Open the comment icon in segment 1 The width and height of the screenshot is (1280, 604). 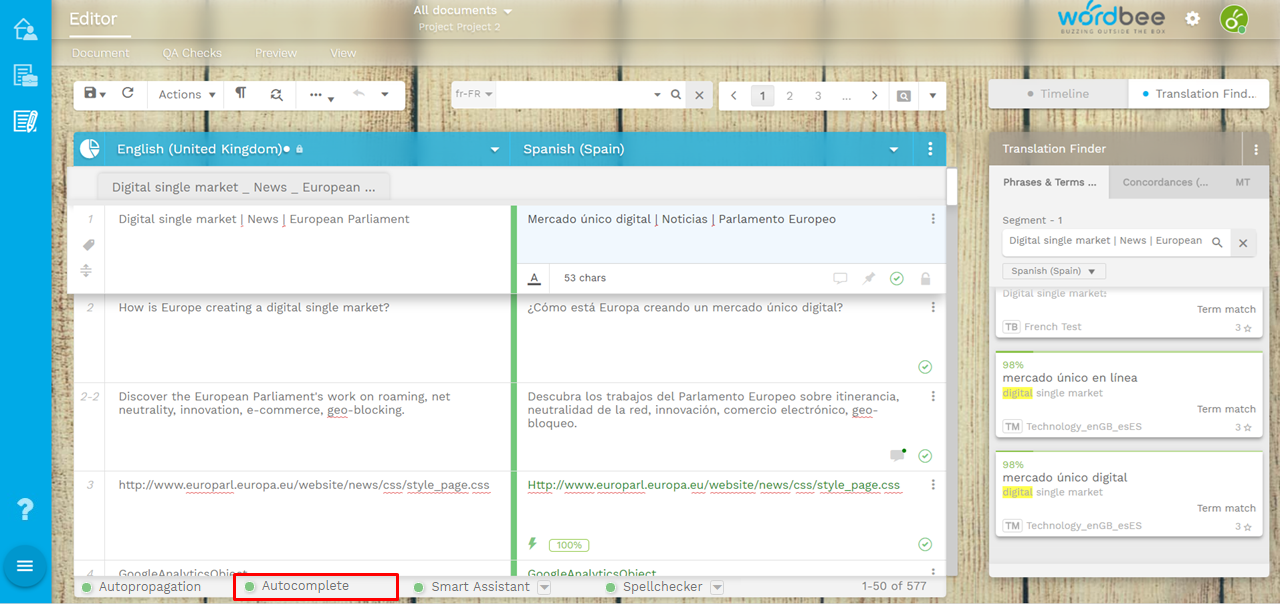pyautogui.click(x=840, y=279)
